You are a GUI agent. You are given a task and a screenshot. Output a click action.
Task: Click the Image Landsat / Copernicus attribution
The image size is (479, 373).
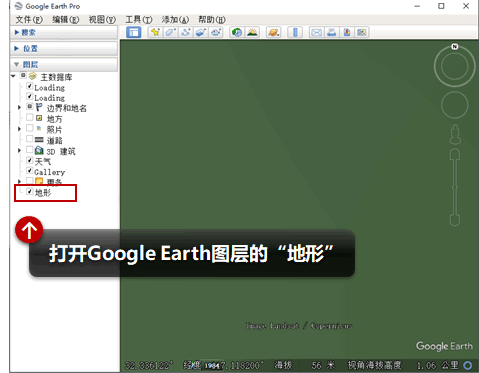coord(299,326)
